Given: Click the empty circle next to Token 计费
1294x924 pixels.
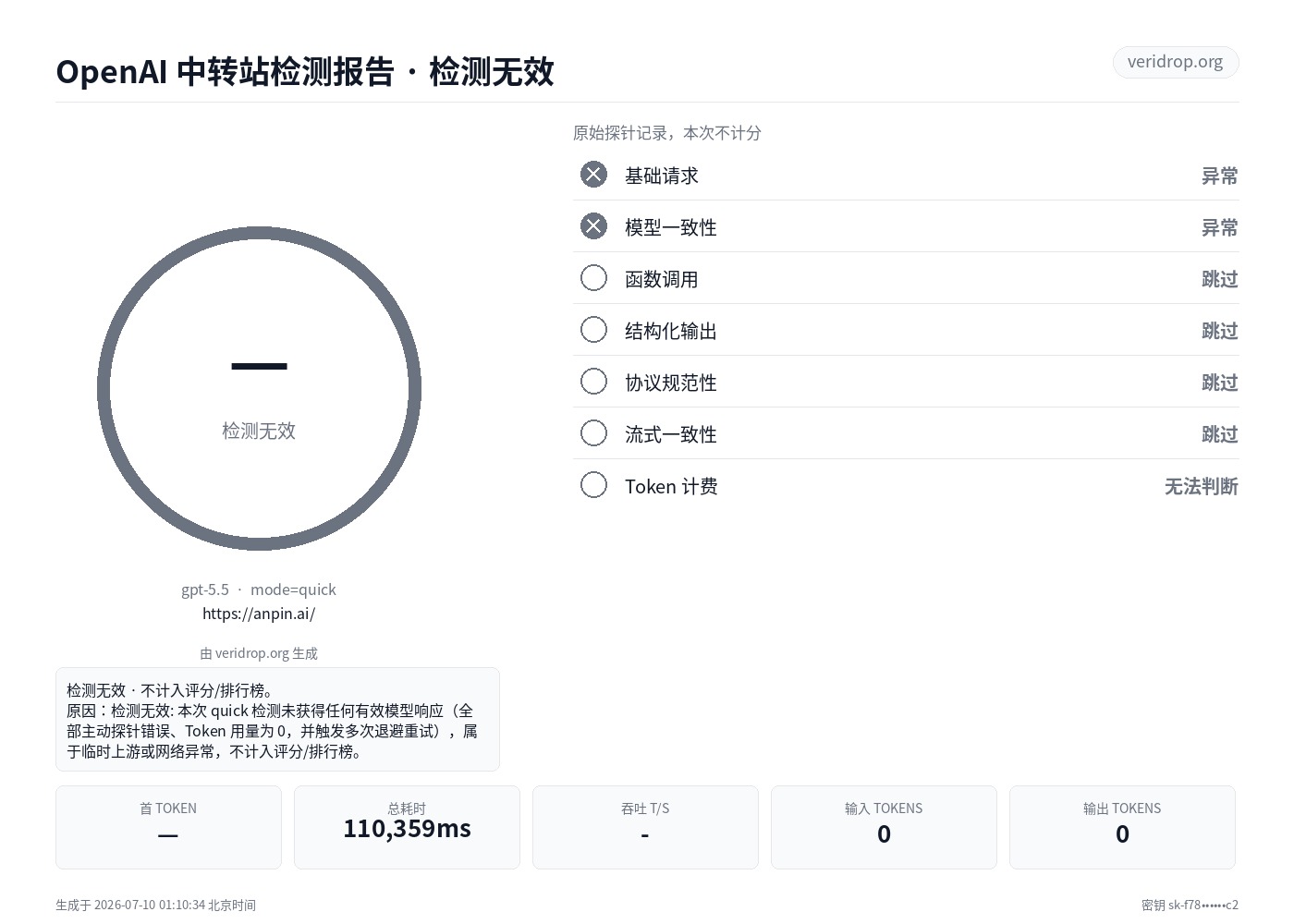Looking at the screenshot, I should pyautogui.click(x=593, y=485).
